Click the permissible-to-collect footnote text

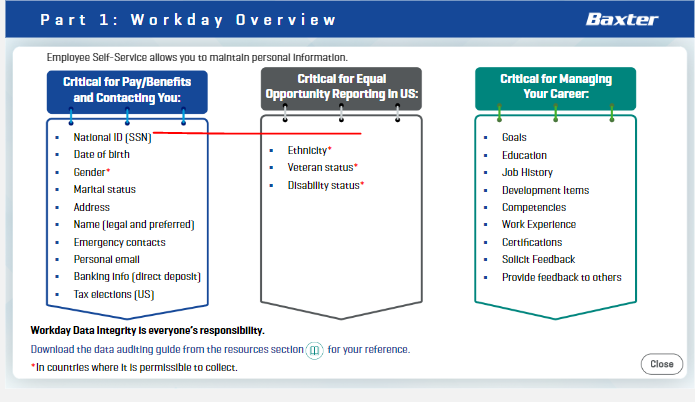[x=134, y=367]
